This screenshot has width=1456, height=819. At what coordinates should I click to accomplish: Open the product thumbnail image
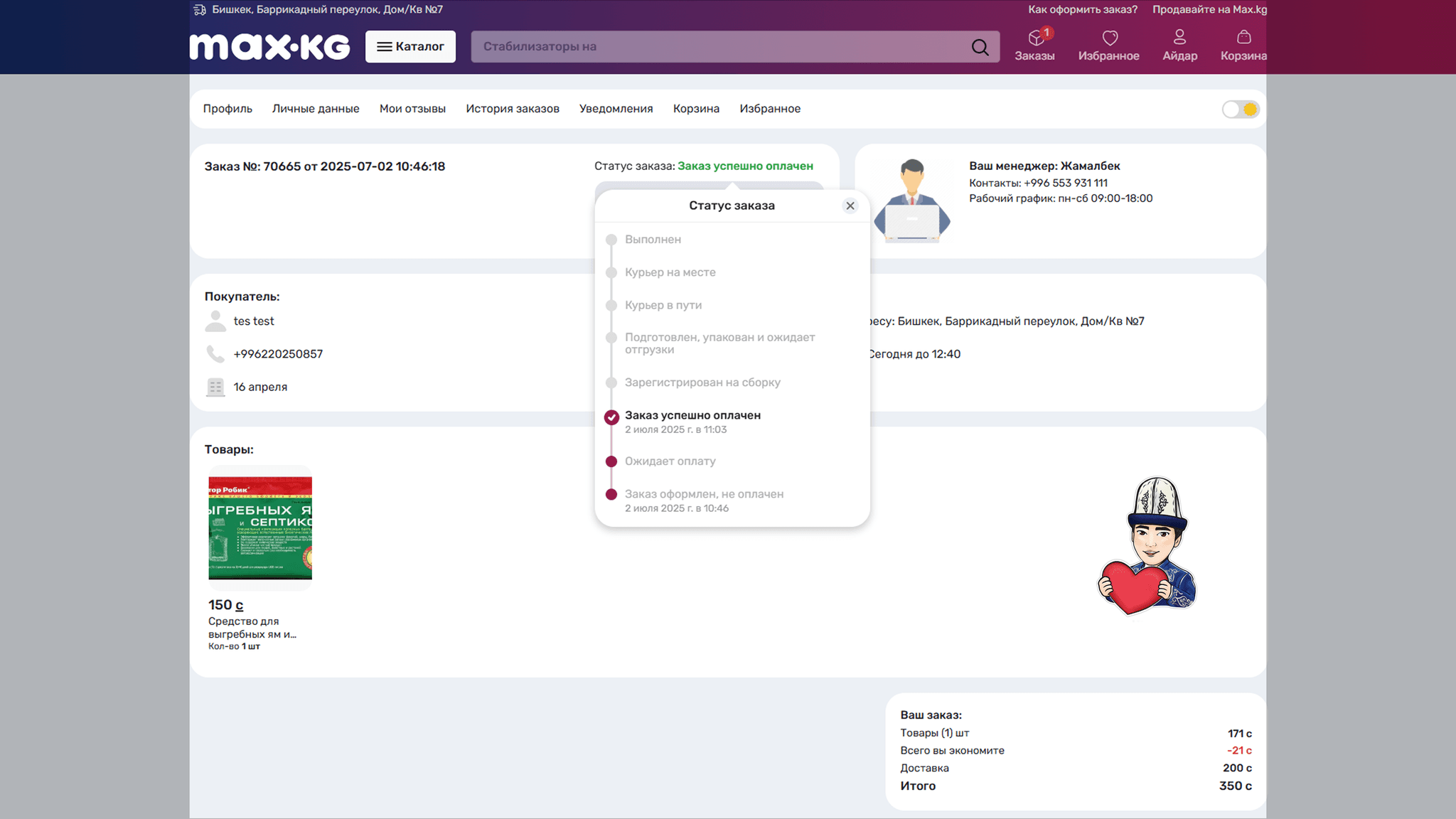pos(260,528)
